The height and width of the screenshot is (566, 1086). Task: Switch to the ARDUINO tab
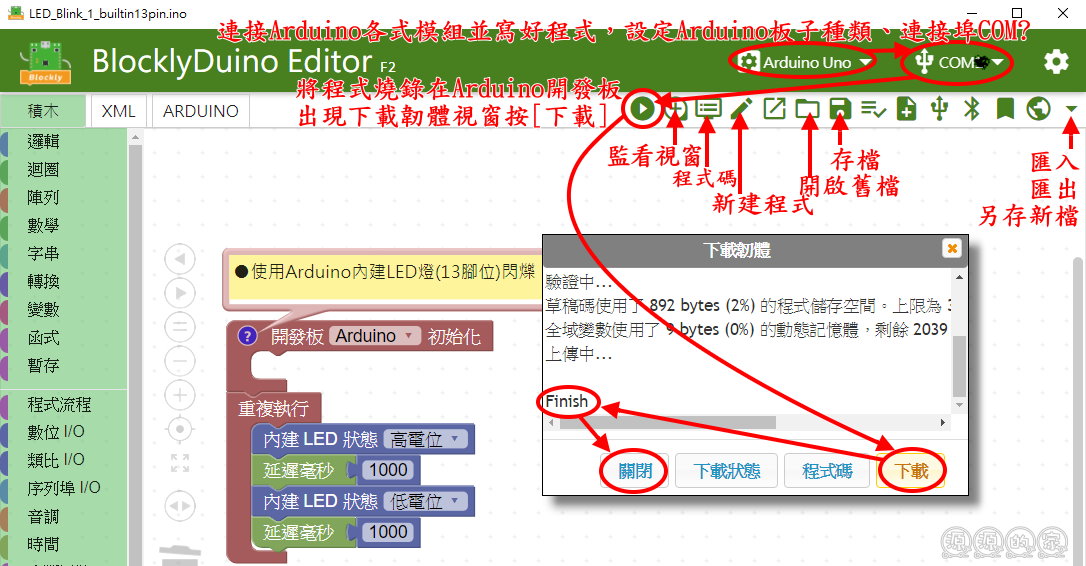click(201, 111)
